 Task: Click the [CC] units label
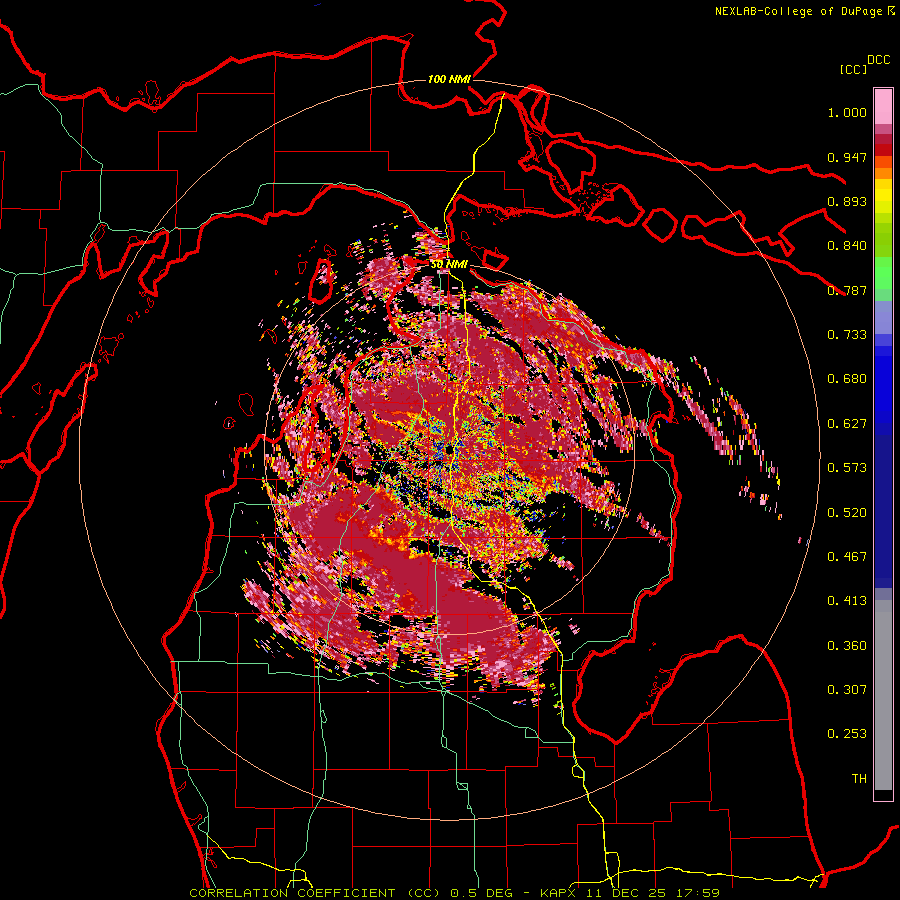[x=854, y=69]
